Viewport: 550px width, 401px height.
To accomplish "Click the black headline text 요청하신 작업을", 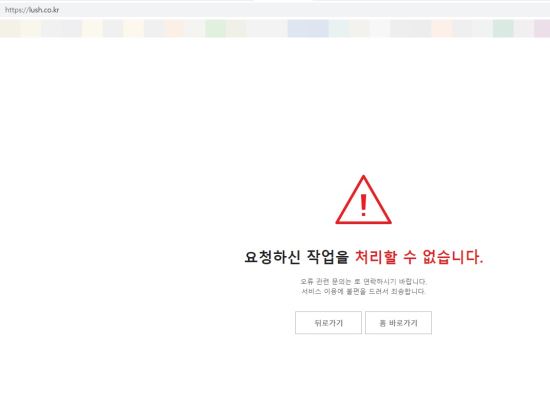I will (x=296, y=257).
